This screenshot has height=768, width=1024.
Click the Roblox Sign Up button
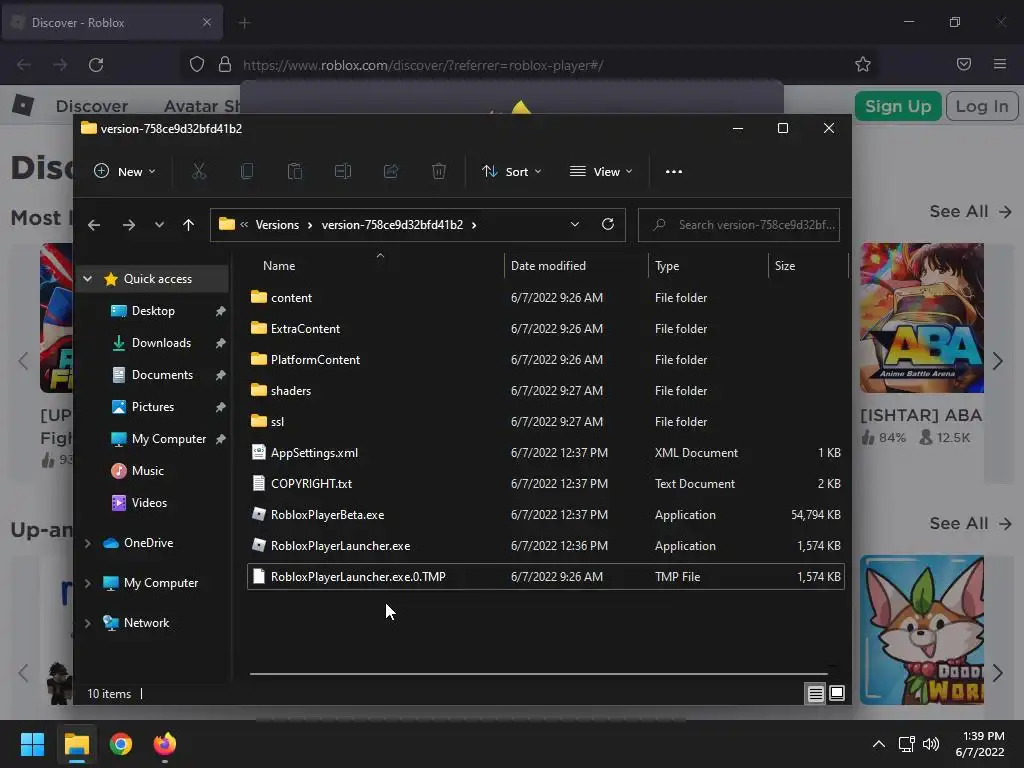pyautogui.click(x=898, y=106)
